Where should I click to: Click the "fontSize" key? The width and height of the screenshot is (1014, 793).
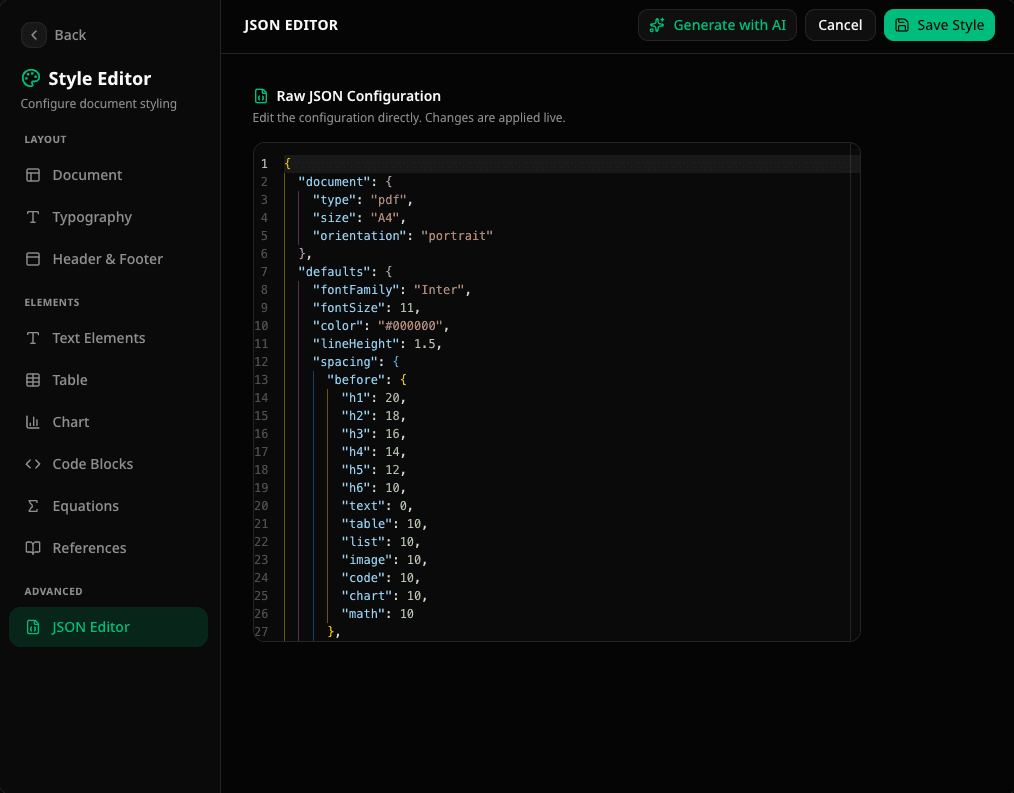click(349, 308)
